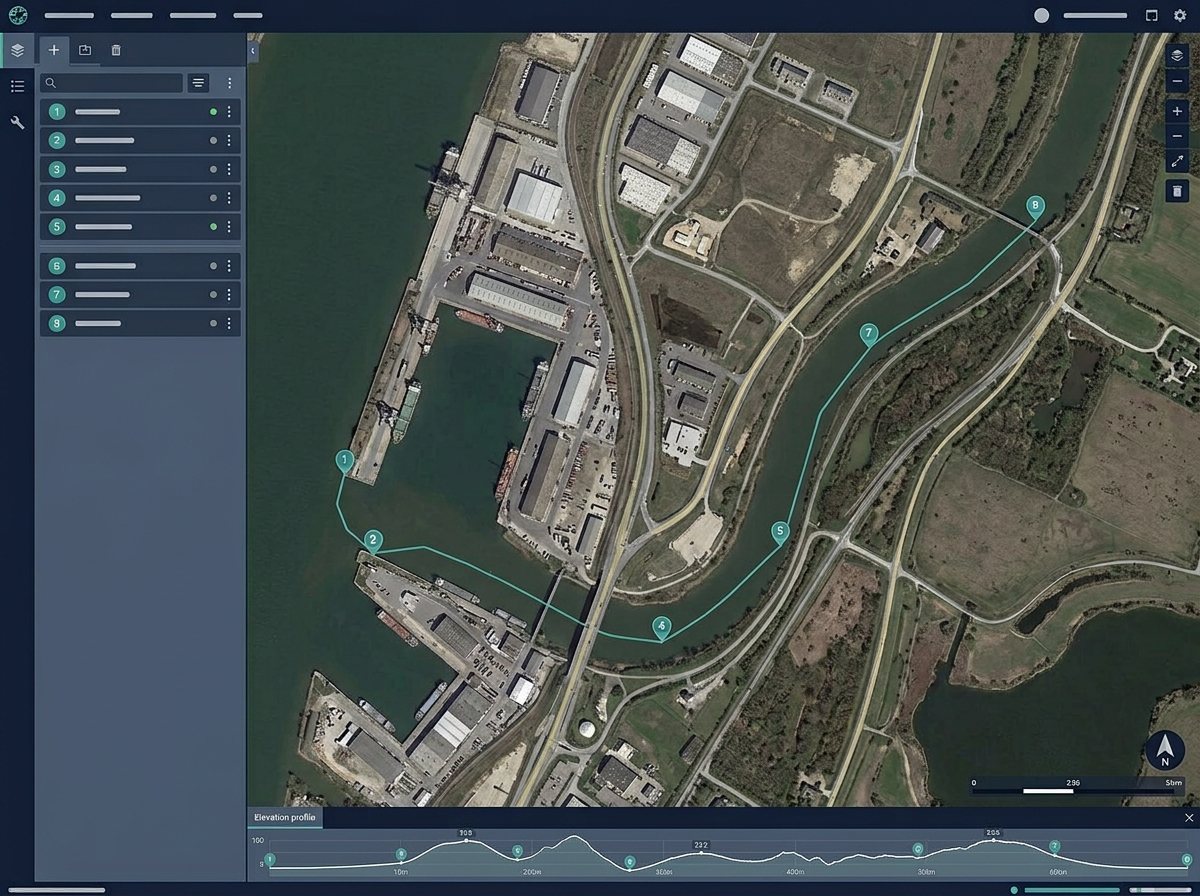Click the map toolbar trash button

pyautogui.click(x=1177, y=191)
